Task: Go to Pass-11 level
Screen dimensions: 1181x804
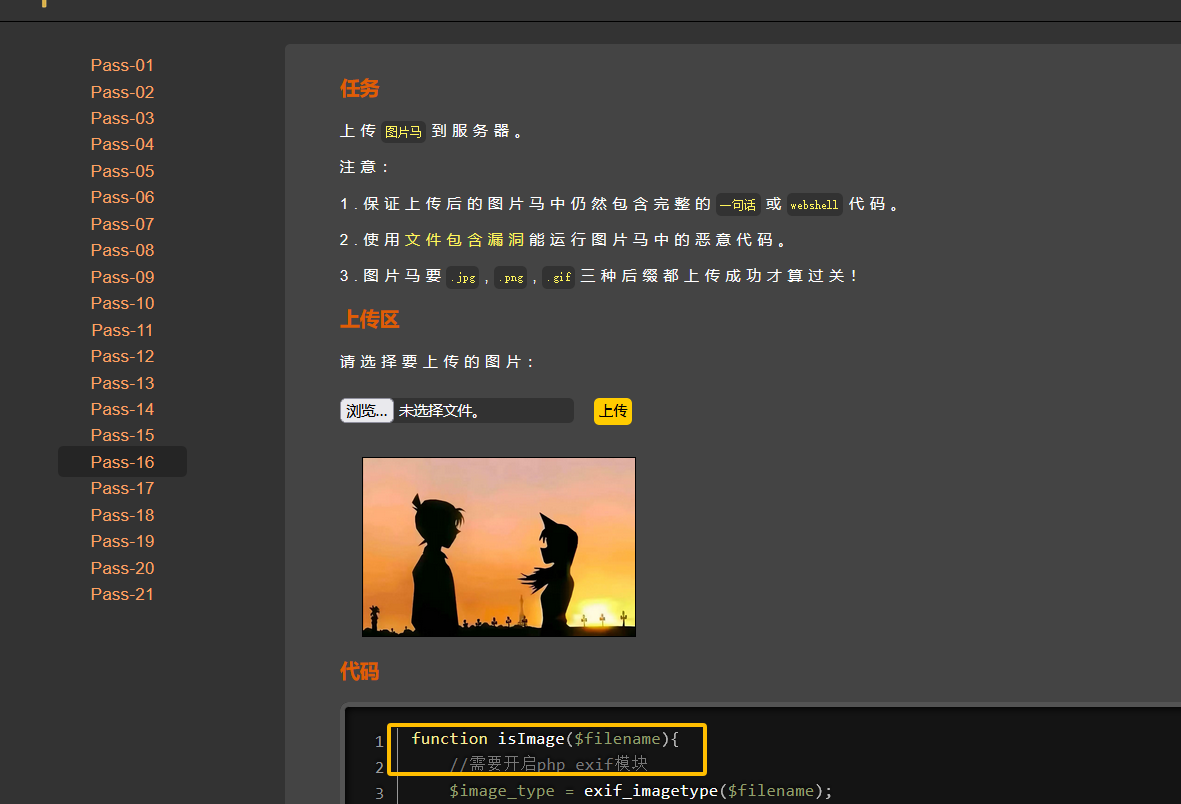Action: [x=122, y=330]
